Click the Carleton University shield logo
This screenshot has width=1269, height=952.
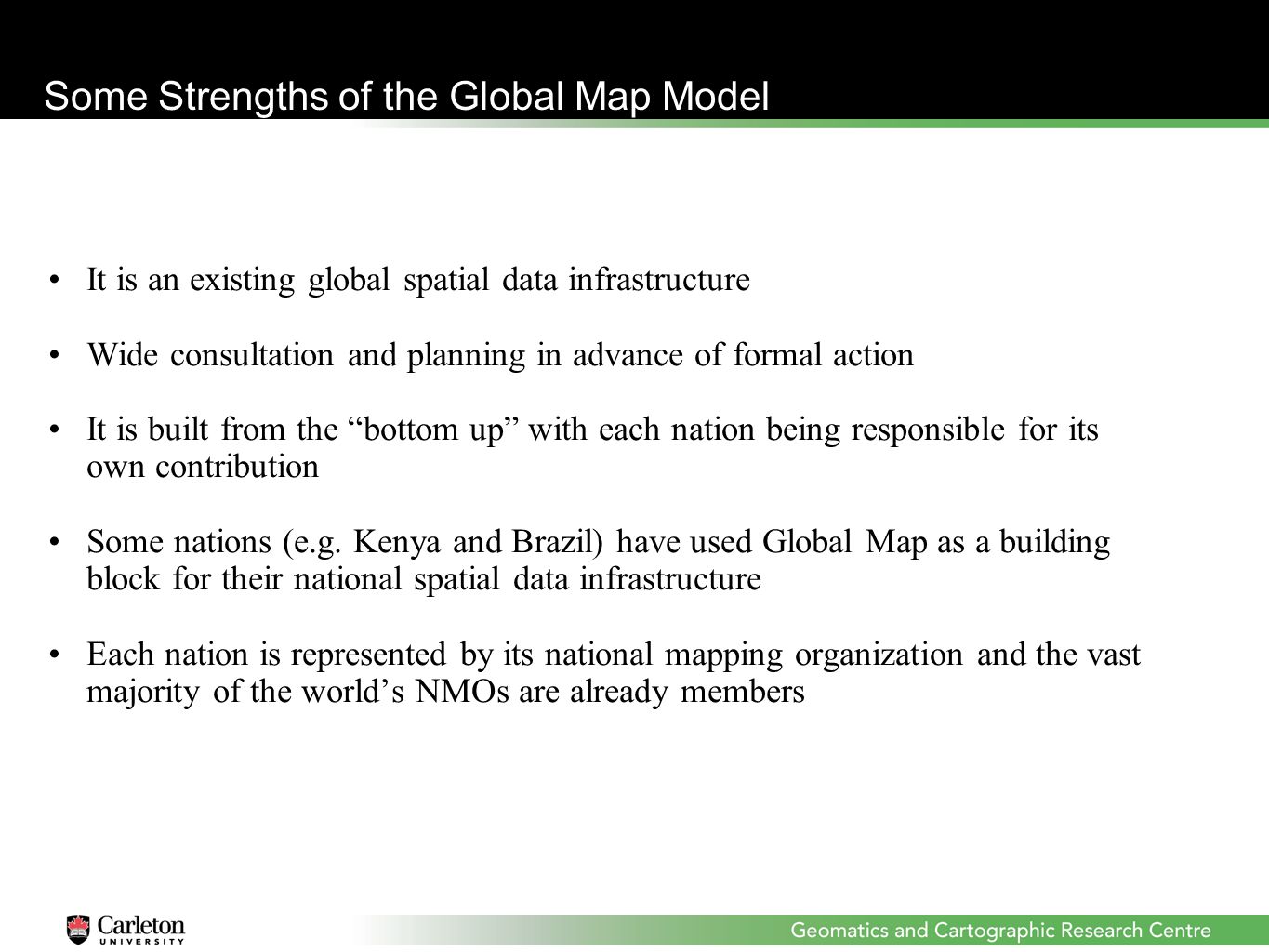coord(79,929)
